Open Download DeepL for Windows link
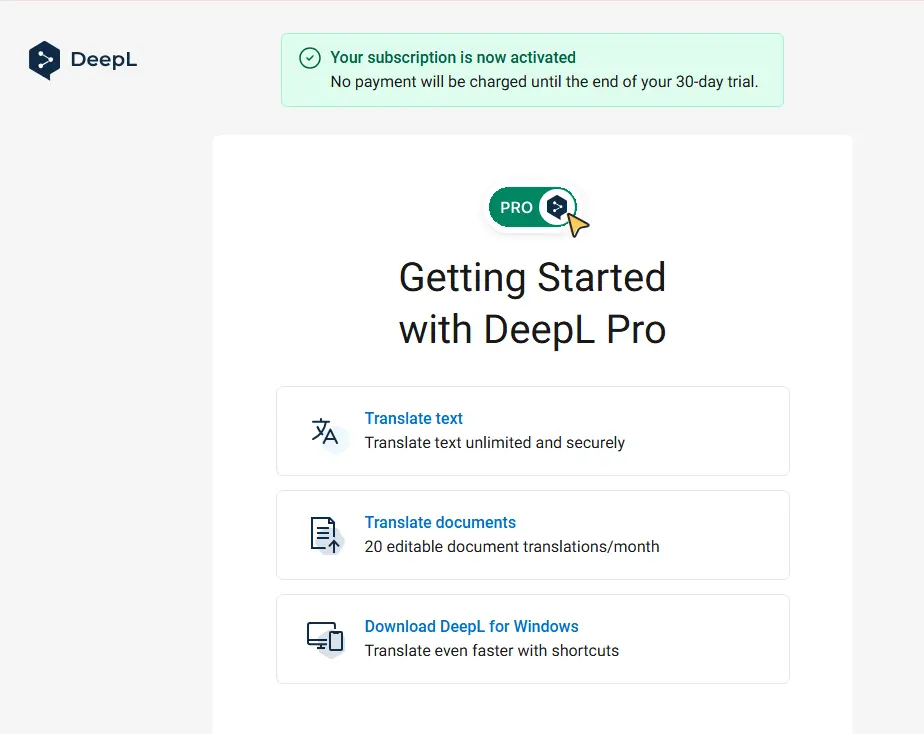The image size is (924, 734). coord(471,626)
